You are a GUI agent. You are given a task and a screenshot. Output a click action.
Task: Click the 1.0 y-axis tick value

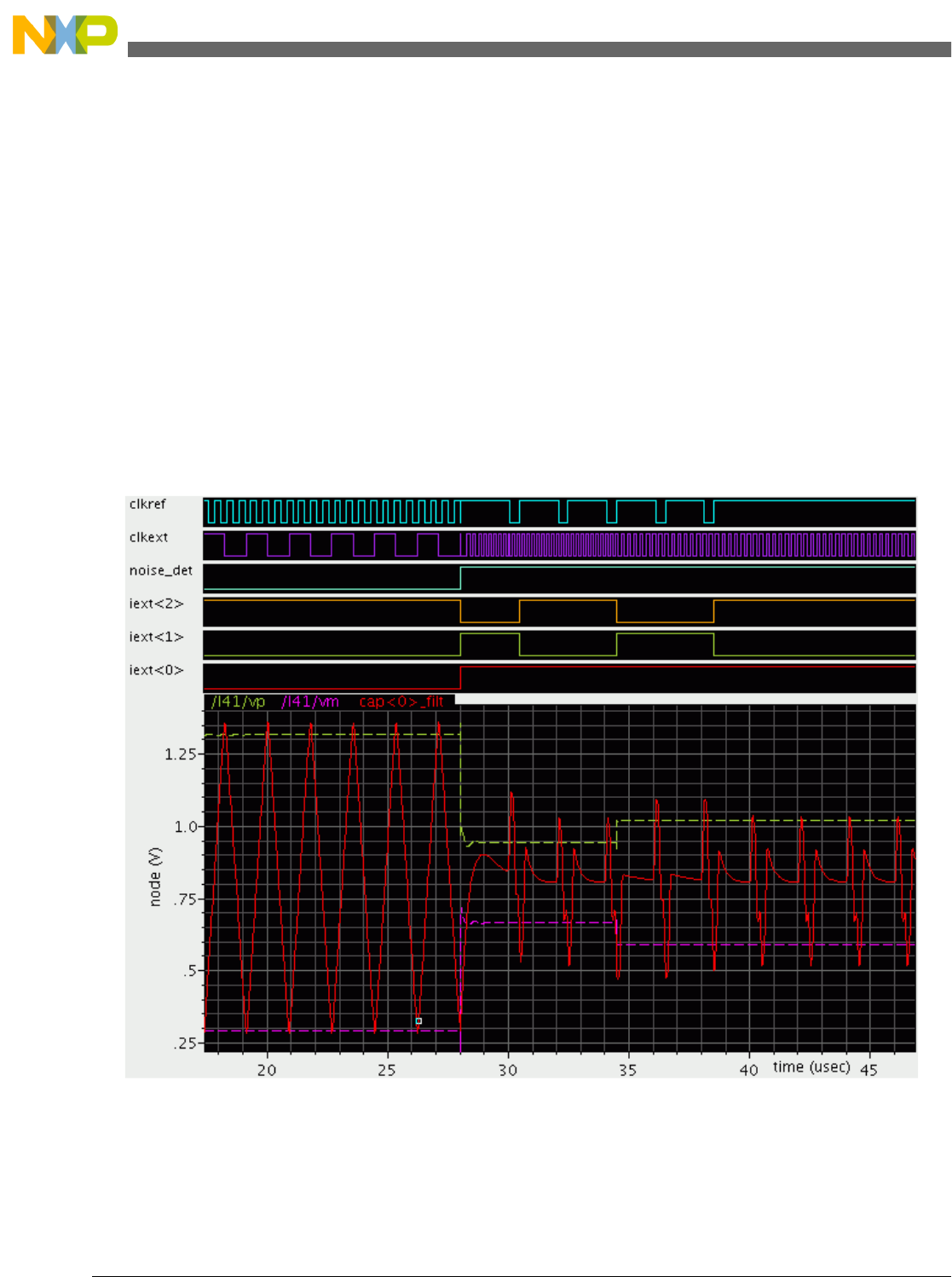[x=186, y=827]
